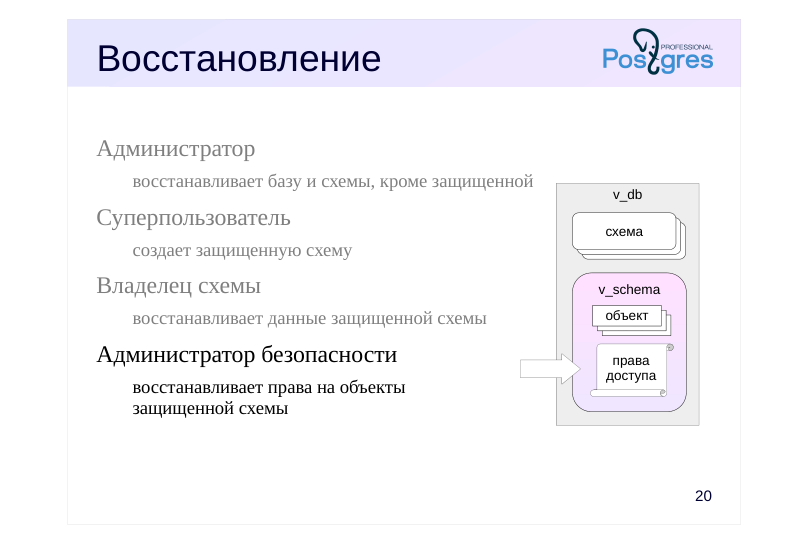The height and width of the screenshot is (541, 809).
Task: Click text "восстанавливает данные защищенной схемы"
Action: coord(309,319)
